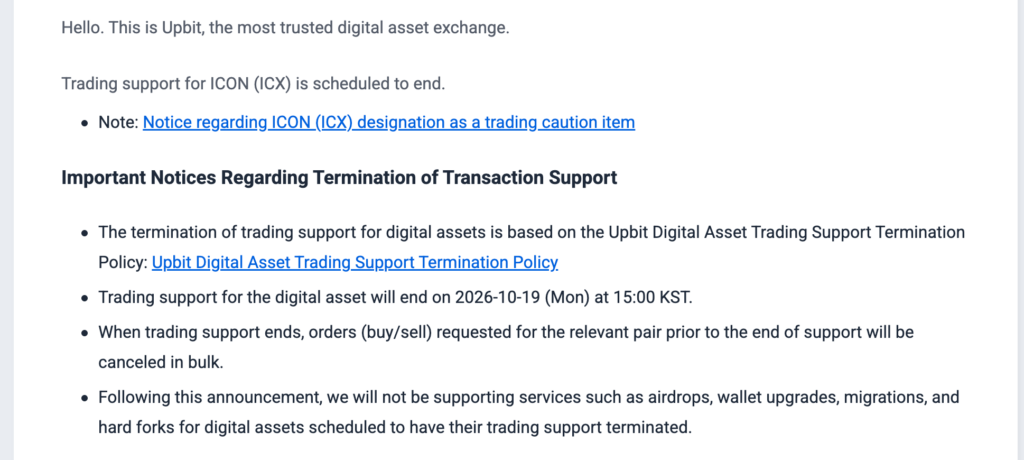This screenshot has width=1024, height=460.
Task: Click the bullet point beside the Note line
Action: click(84, 123)
